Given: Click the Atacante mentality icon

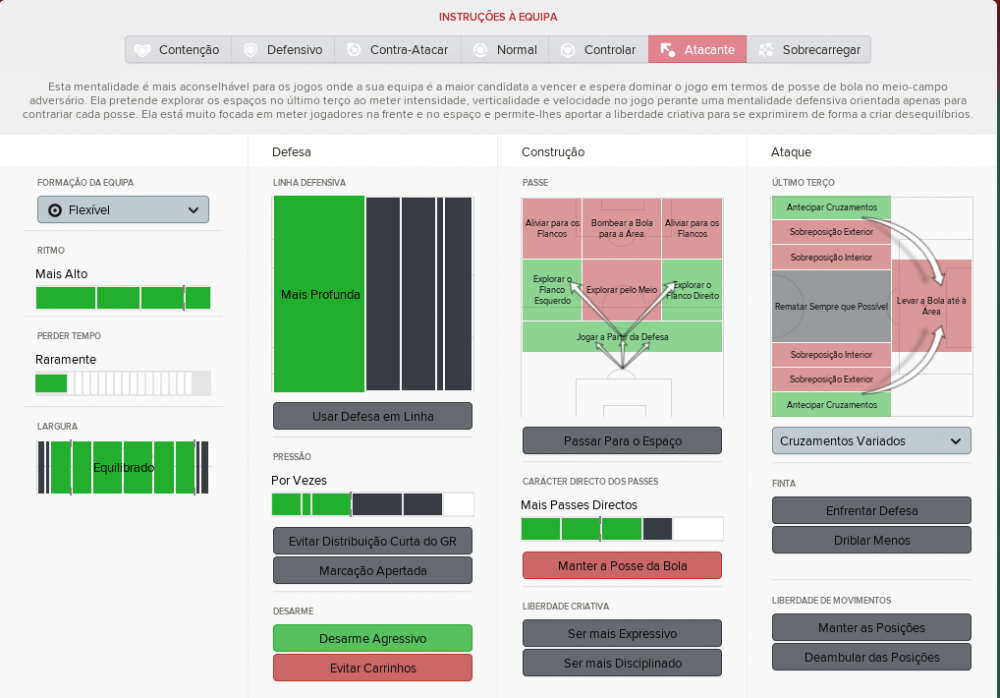Looking at the screenshot, I should pos(668,50).
